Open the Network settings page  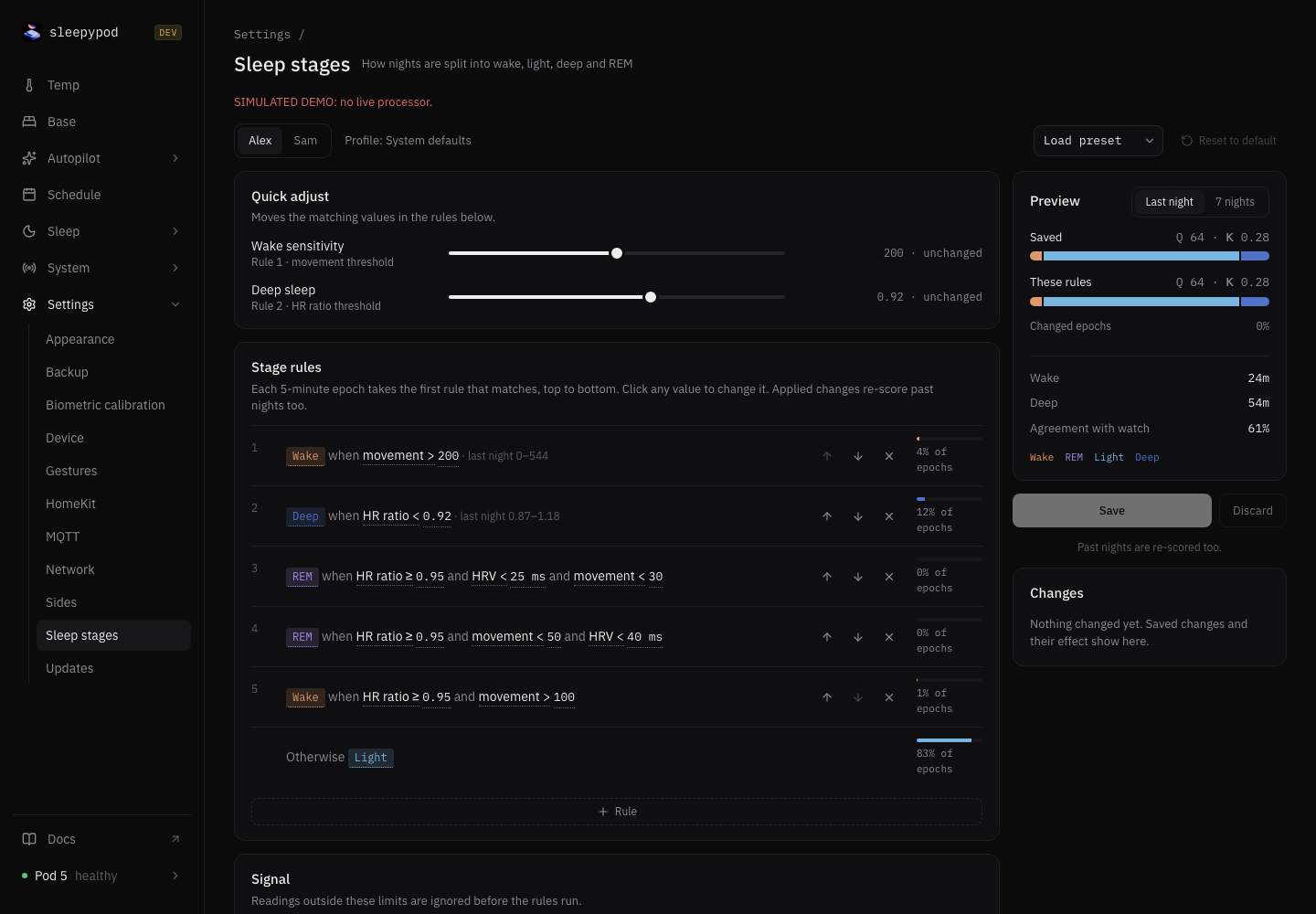tap(113, 569)
